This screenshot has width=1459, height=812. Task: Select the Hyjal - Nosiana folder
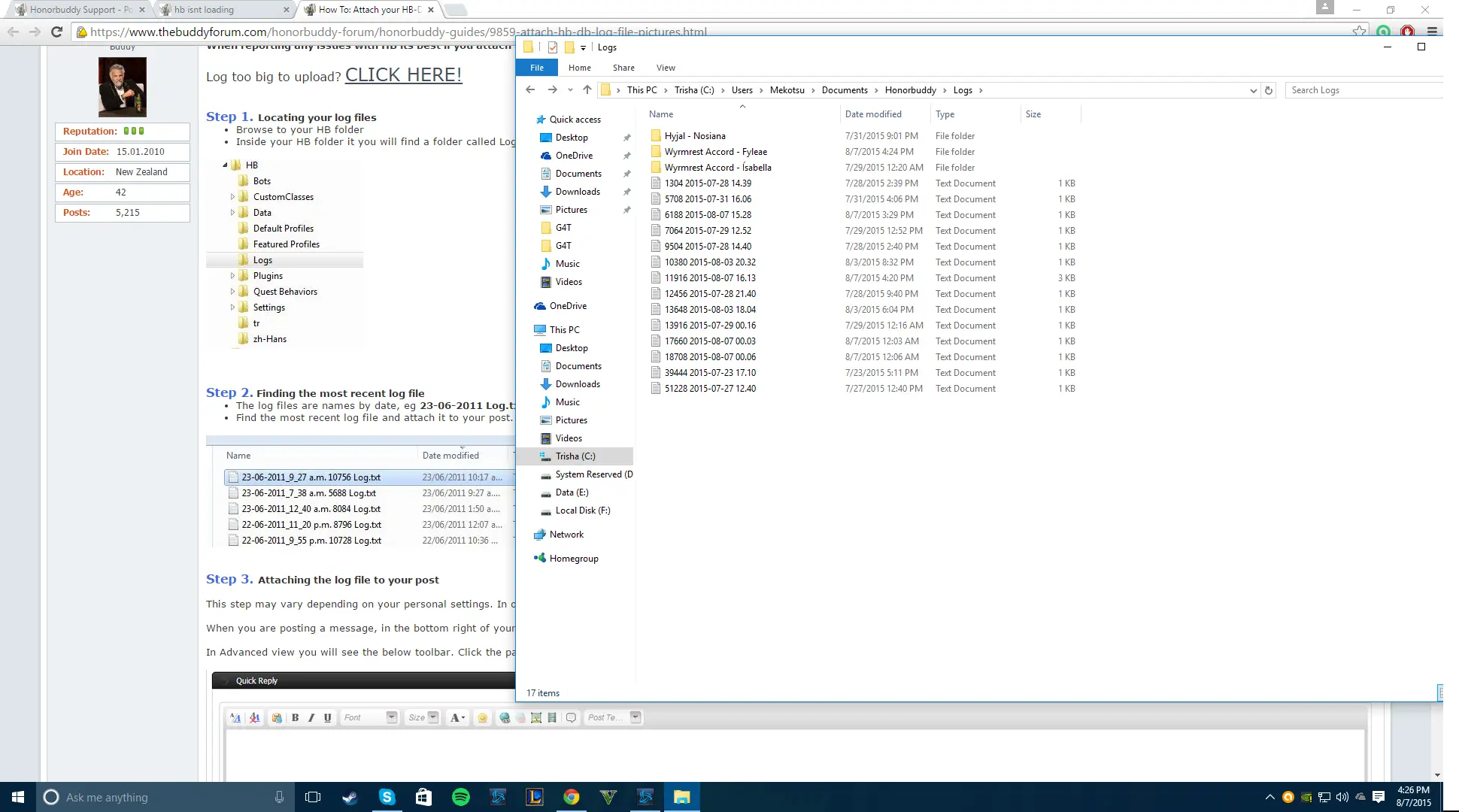[695, 136]
